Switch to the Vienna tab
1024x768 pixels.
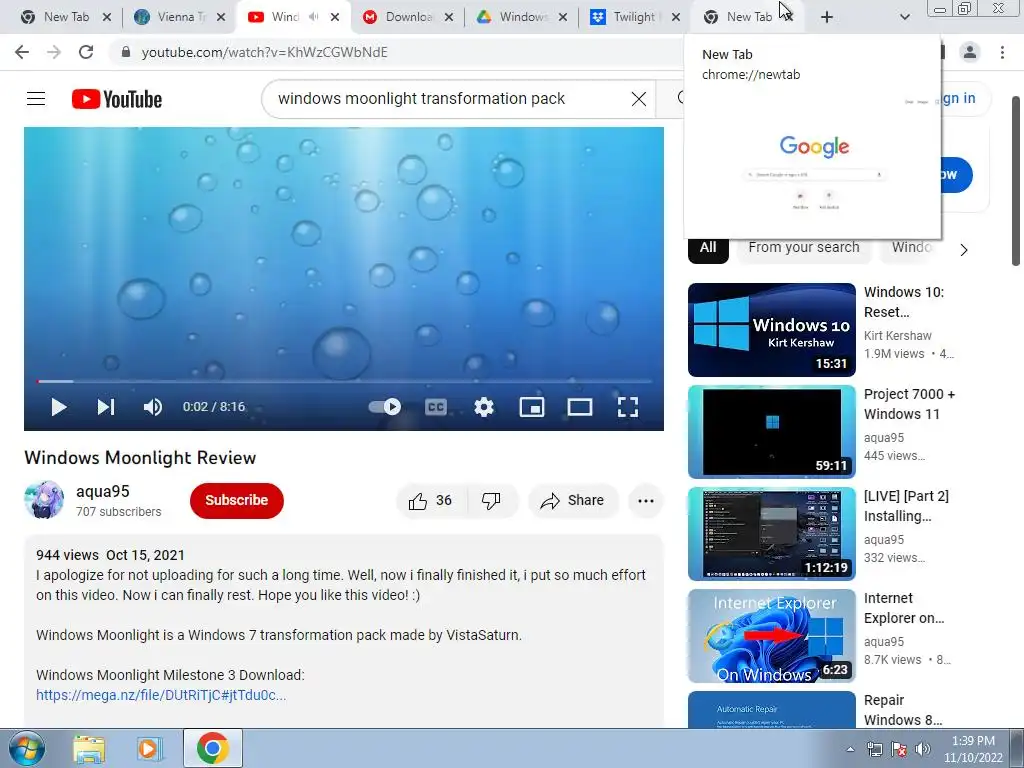click(x=171, y=17)
